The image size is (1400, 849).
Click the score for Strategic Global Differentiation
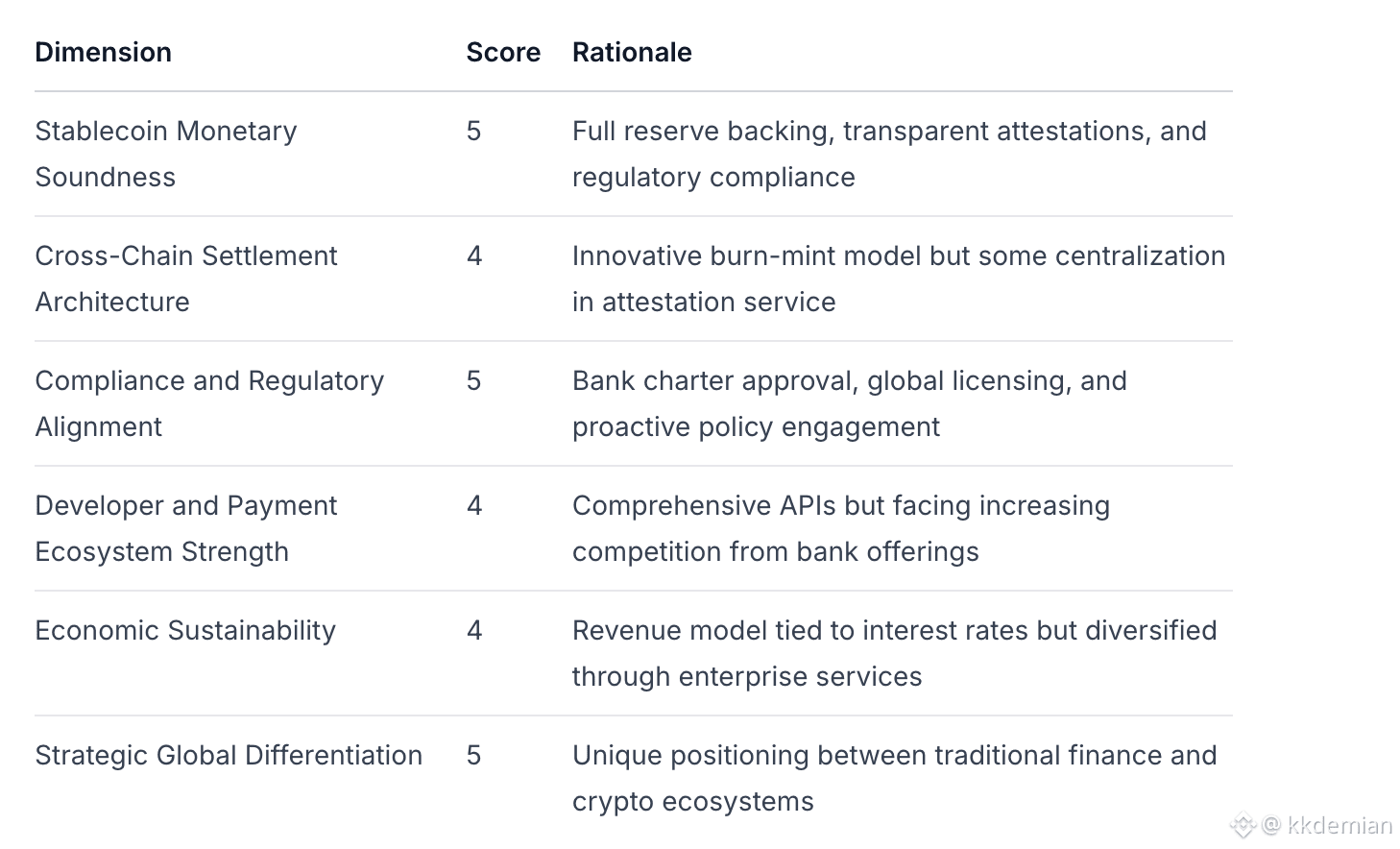coord(474,755)
